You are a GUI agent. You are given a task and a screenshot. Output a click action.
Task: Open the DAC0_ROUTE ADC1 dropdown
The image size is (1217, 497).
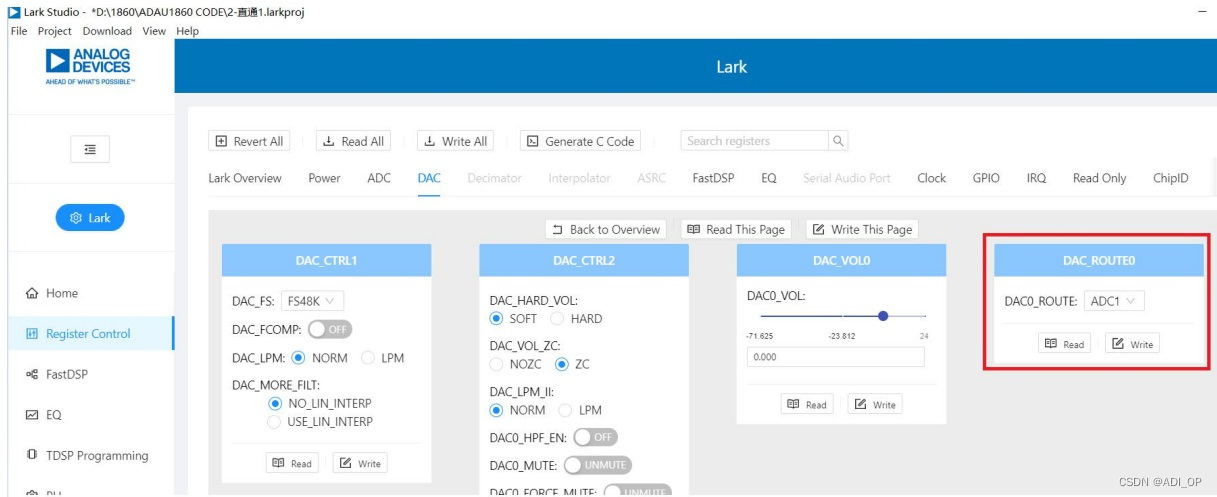(x=1114, y=300)
